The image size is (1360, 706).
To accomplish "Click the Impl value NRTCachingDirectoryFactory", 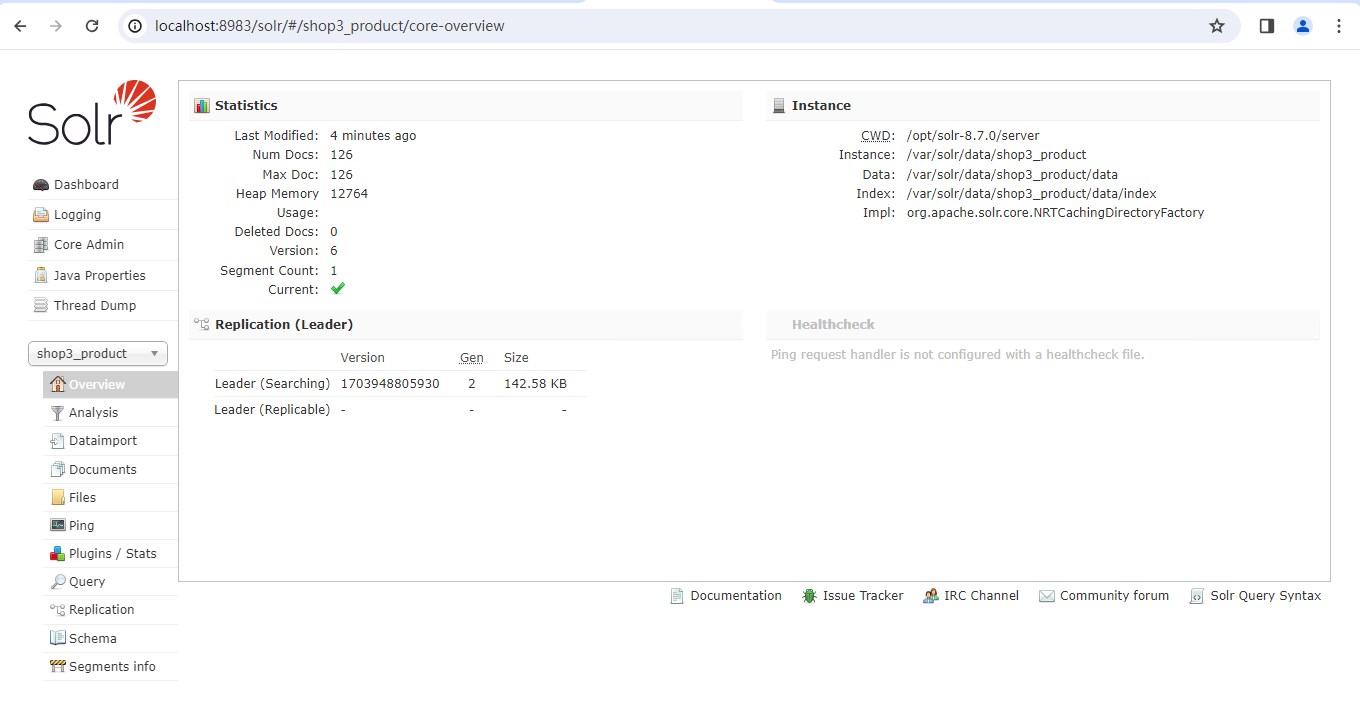I will coord(1055,213).
